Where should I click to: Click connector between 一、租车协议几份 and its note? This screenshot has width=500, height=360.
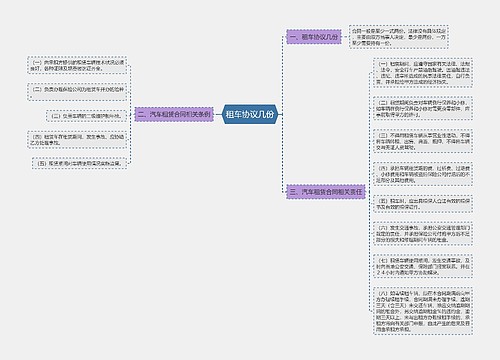click(x=345, y=37)
